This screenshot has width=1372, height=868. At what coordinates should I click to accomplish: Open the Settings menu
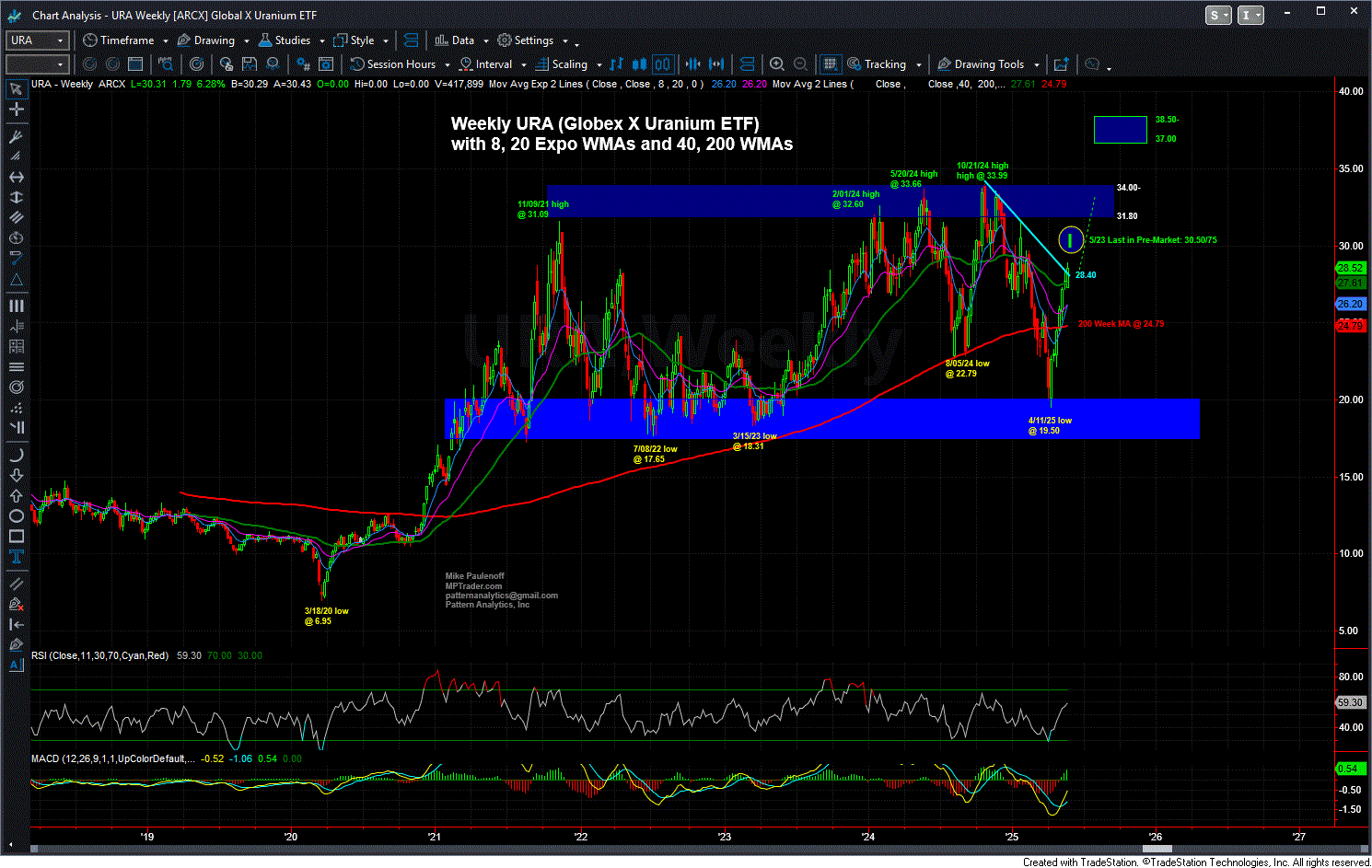click(x=526, y=41)
